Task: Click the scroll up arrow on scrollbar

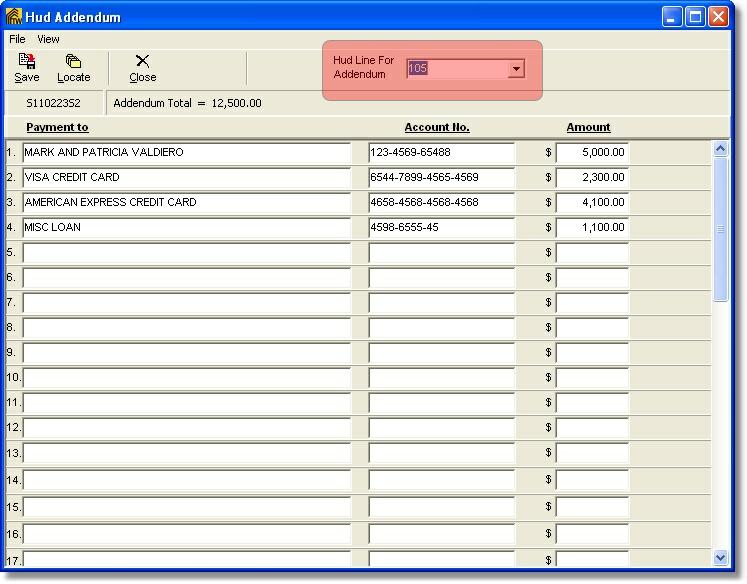Action: (x=721, y=148)
